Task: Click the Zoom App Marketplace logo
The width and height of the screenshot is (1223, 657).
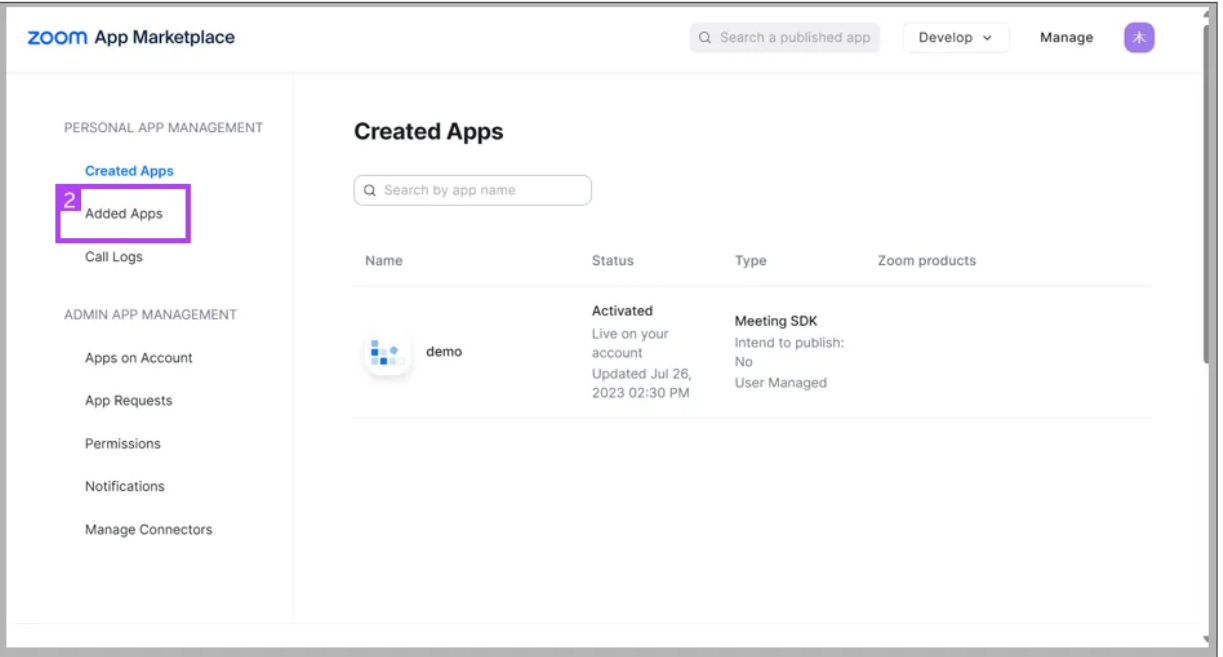Action: point(131,37)
